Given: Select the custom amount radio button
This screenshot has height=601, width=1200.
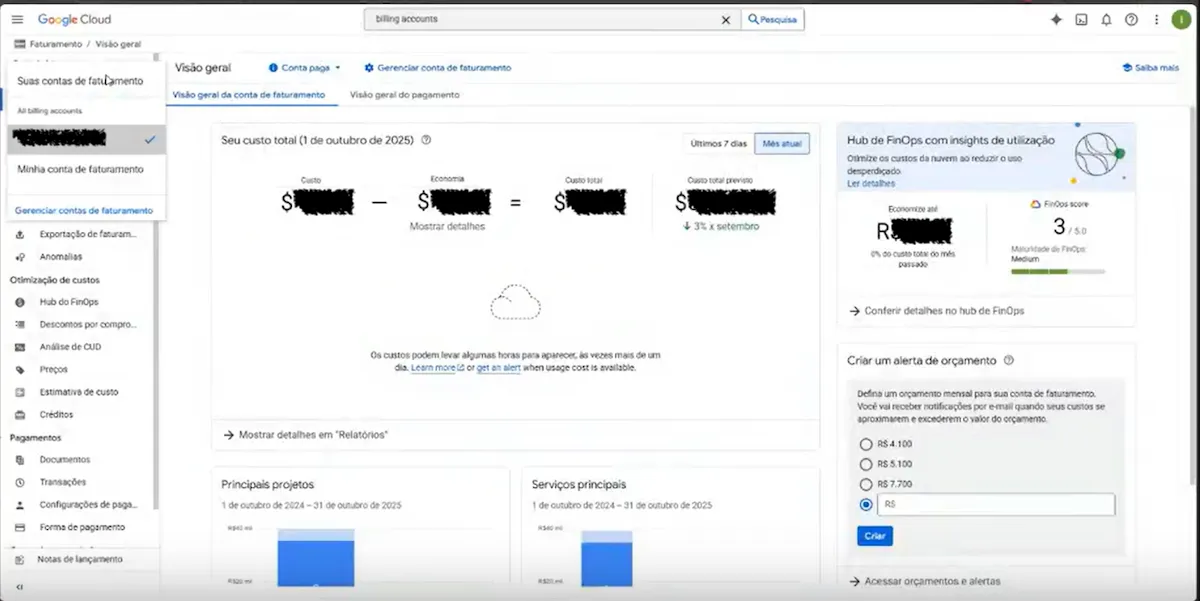Looking at the screenshot, I should coord(866,505).
